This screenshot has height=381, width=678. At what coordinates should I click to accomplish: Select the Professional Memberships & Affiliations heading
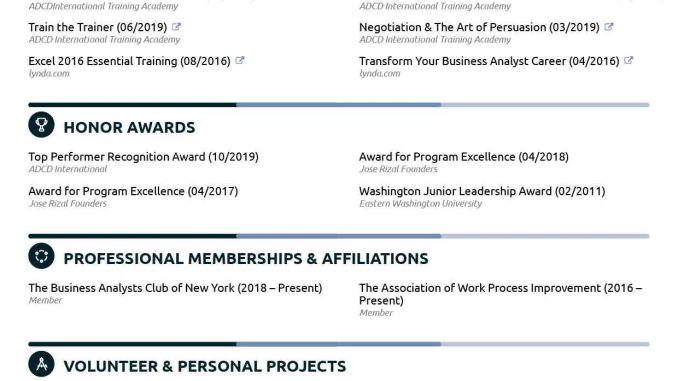pos(246,259)
